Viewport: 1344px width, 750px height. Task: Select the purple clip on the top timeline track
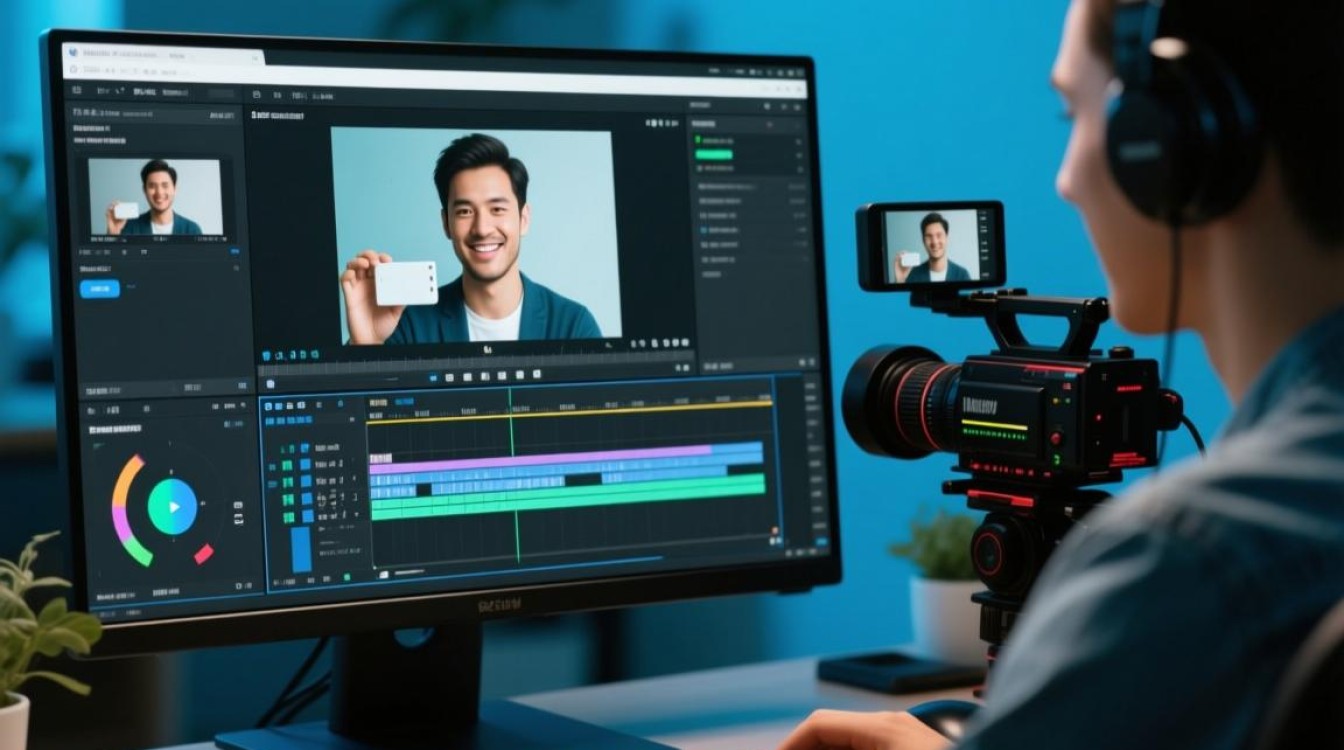(x=542, y=459)
